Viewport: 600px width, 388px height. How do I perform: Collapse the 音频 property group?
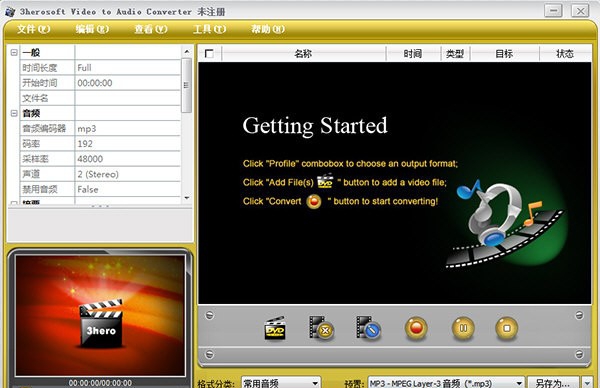pyautogui.click(x=14, y=113)
